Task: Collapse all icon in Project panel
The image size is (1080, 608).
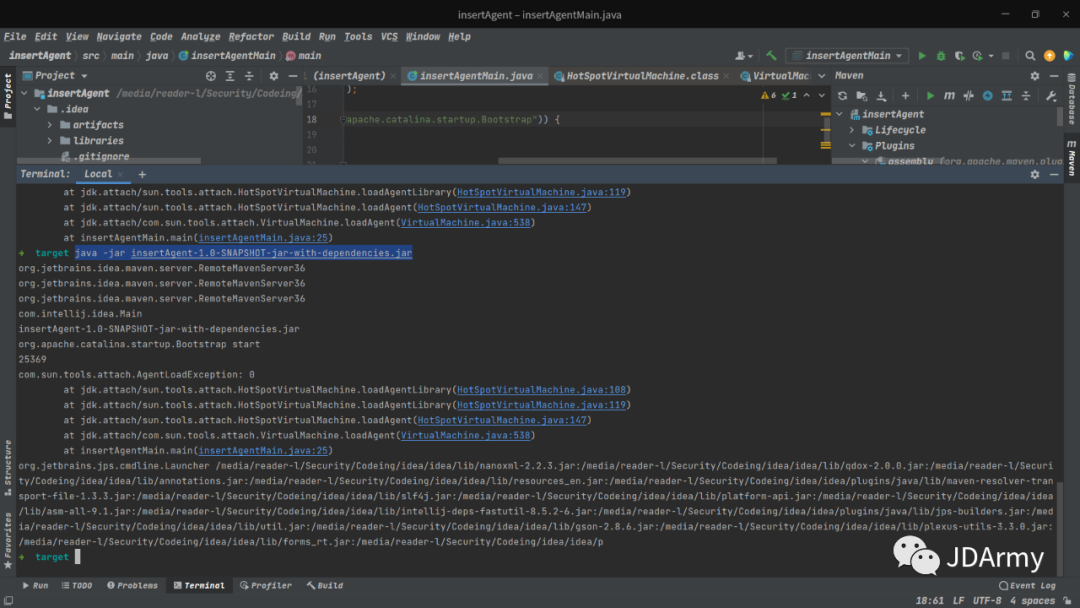Action: click(x=249, y=76)
